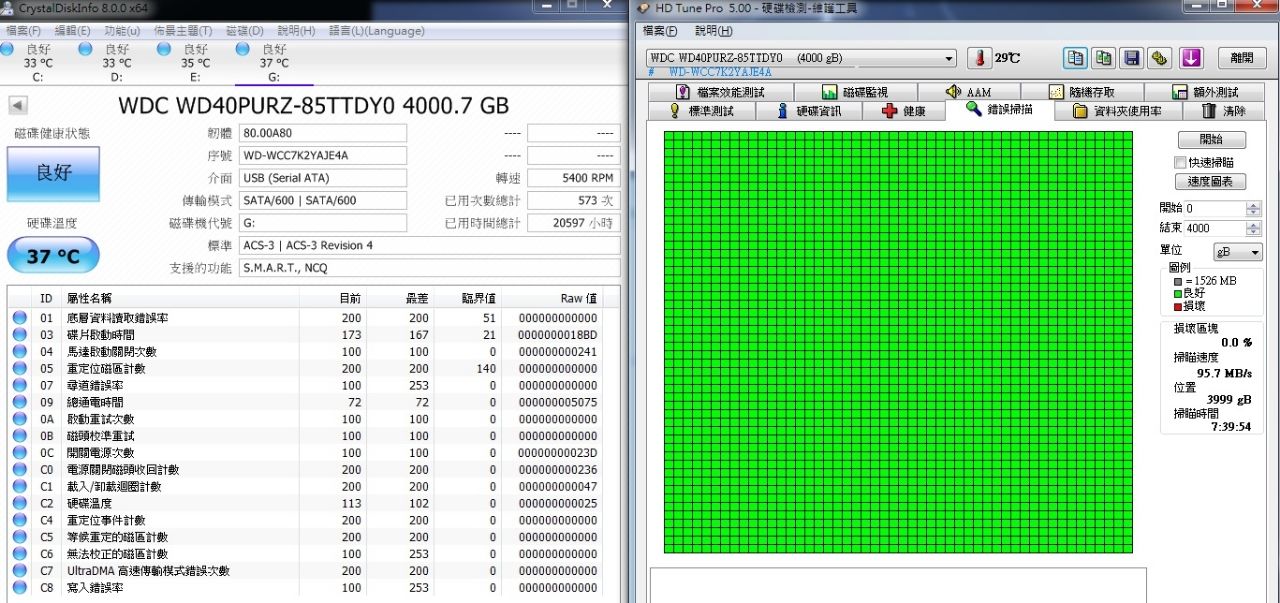The image size is (1280, 603).
Task: Decrease the 結束 end value spinner
Action: (x=1253, y=232)
